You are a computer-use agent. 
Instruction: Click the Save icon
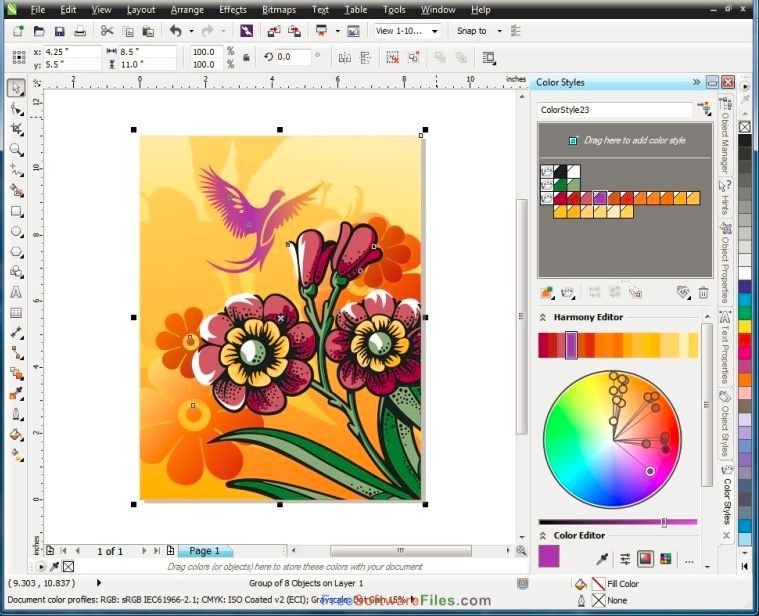[59, 31]
